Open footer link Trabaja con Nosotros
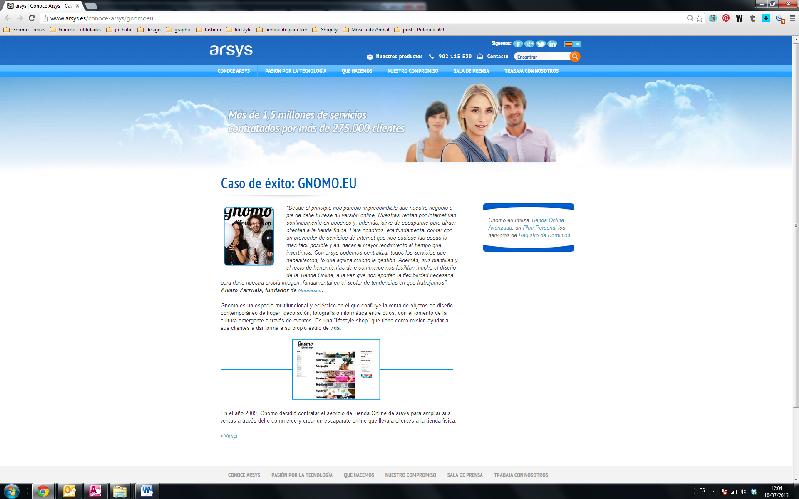Image resolution: width=799 pixels, height=499 pixels. (521, 475)
